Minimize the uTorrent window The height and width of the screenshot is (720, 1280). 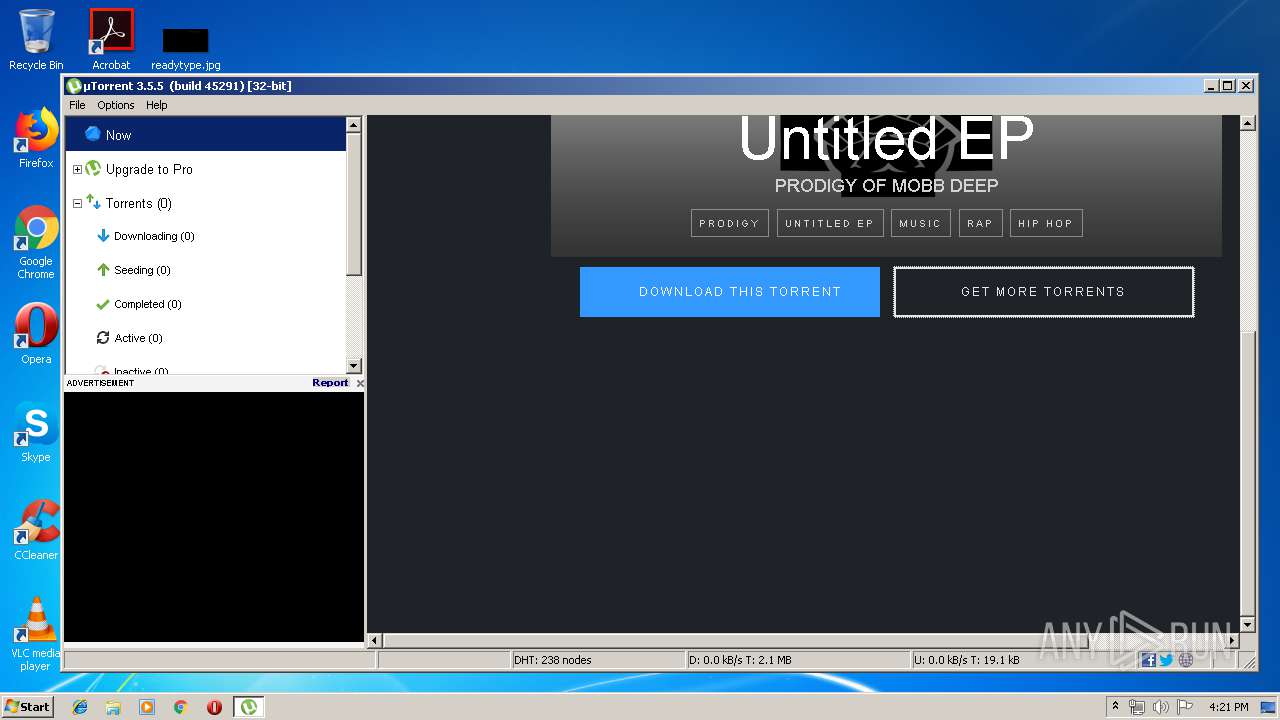[x=1211, y=86]
